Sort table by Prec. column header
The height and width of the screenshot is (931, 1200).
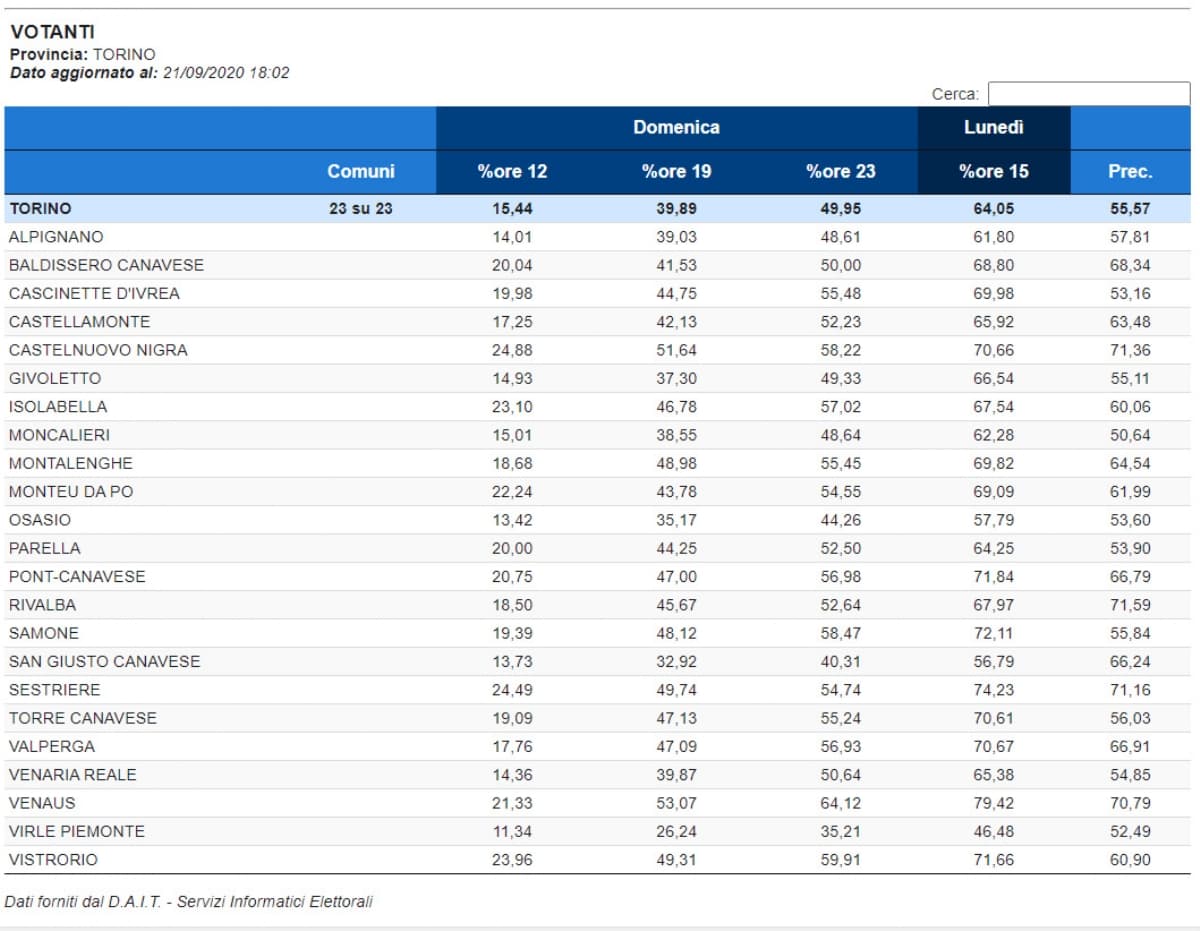(1130, 171)
